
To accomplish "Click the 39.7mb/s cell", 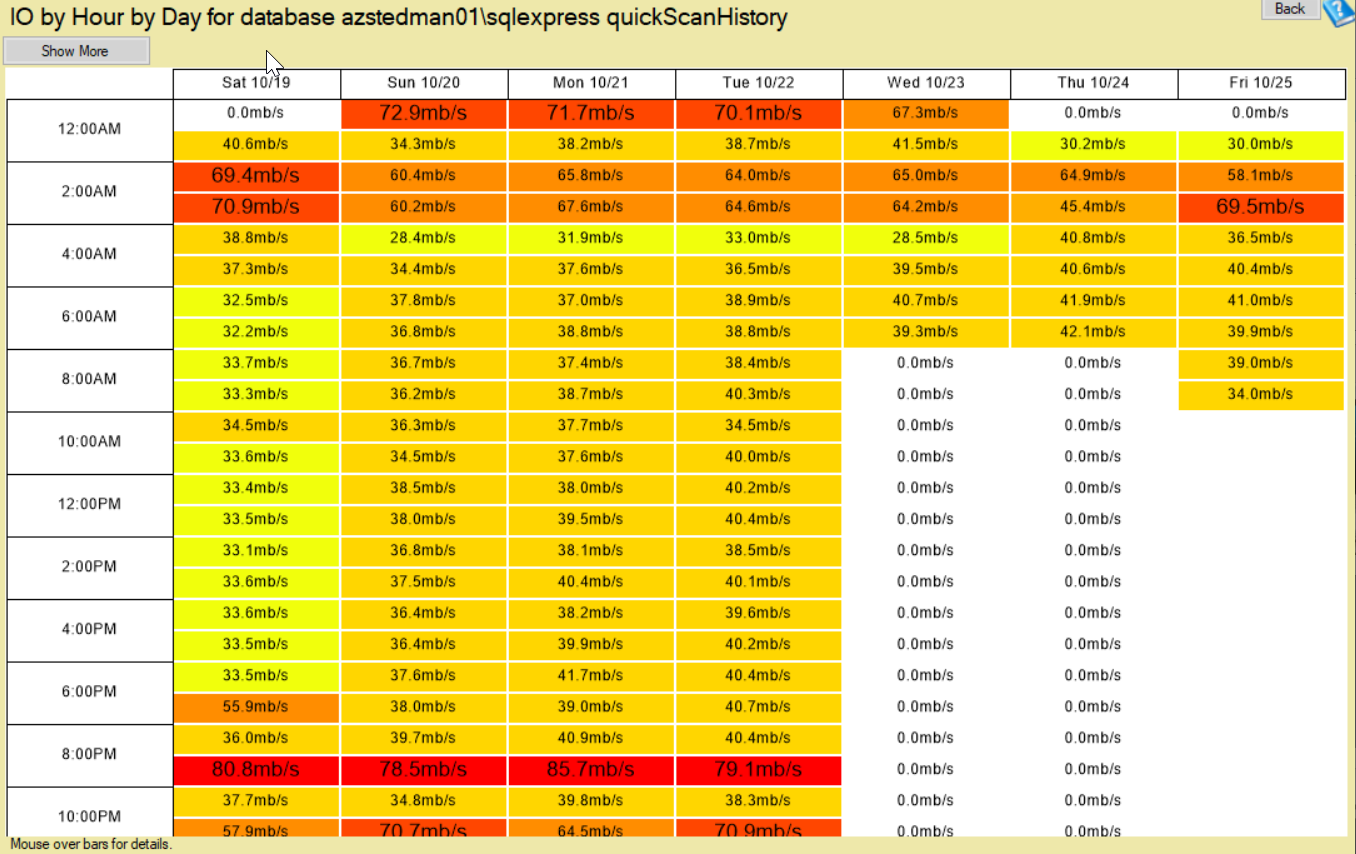I will click(x=424, y=738).
